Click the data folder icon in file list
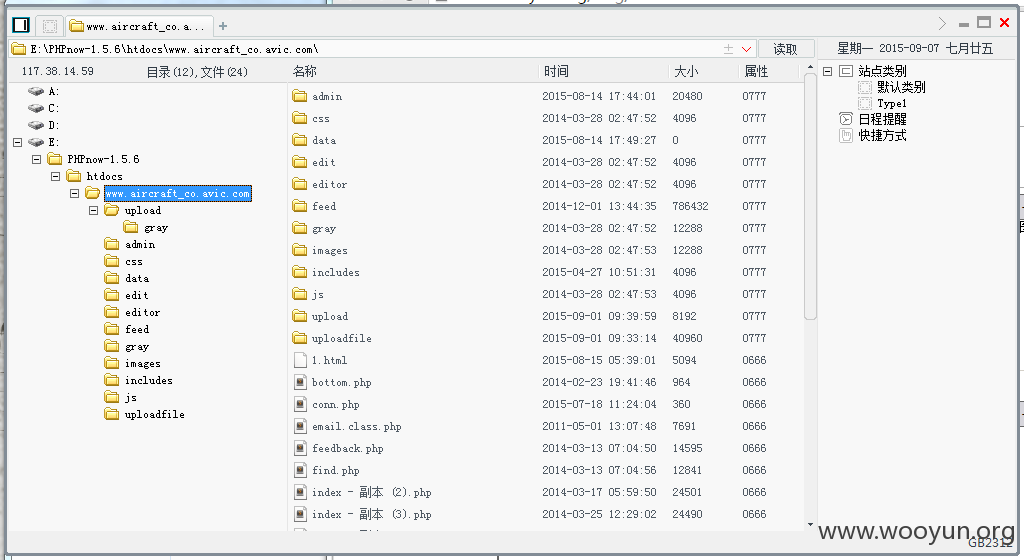The height and width of the screenshot is (560, 1024). pyautogui.click(x=300, y=140)
